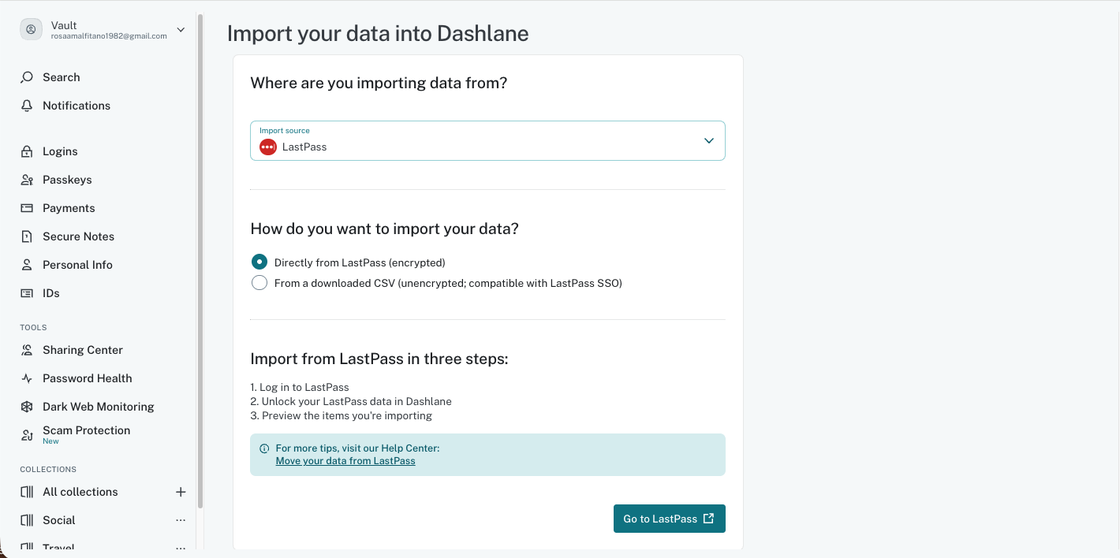
Task: Open Notifications from the sidebar
Action: (76, 106)
